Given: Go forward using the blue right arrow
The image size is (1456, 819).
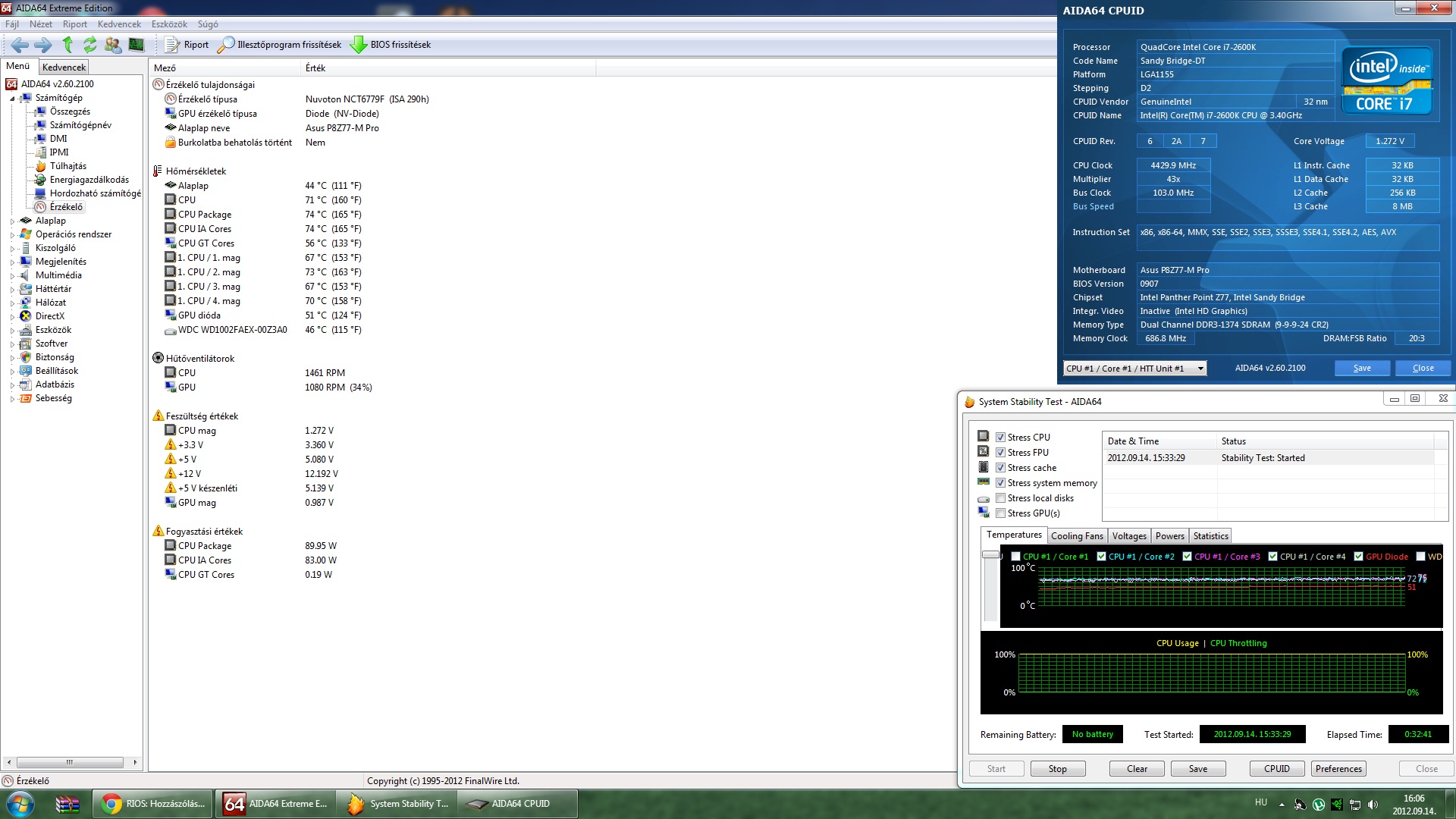Looking at the screenshot, I should pos(43,45).
